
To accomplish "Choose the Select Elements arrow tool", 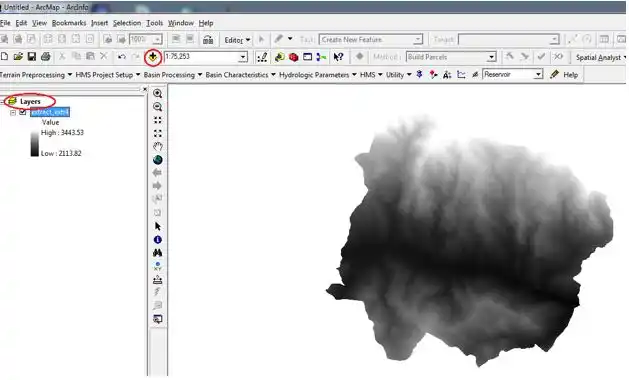I will [x=158, y=226].
